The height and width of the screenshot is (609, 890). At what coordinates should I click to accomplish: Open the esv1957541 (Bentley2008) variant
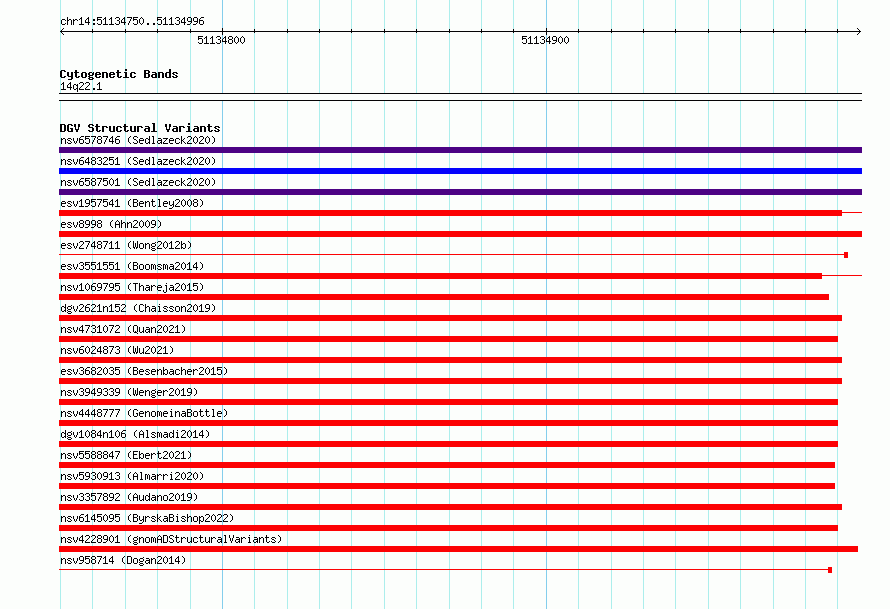132,203
